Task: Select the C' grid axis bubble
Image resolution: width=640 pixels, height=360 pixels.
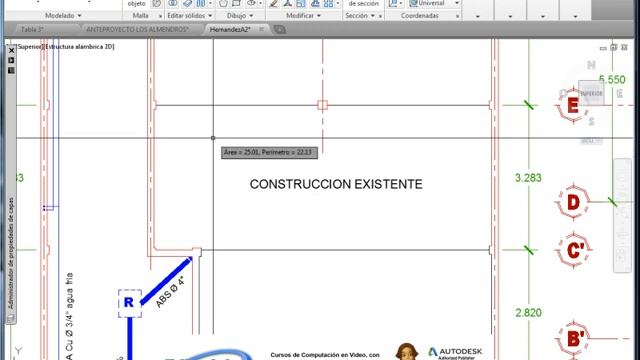Action: click(x=573, y=250)
